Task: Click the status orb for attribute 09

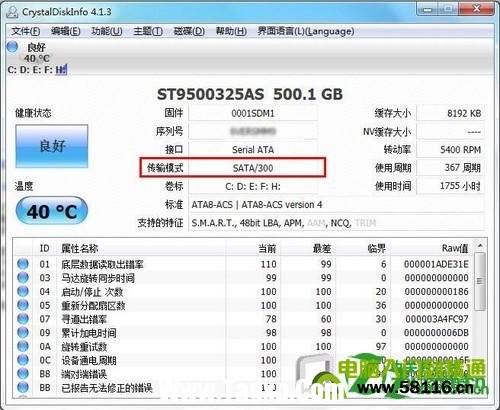Action: tap(23, 332)
